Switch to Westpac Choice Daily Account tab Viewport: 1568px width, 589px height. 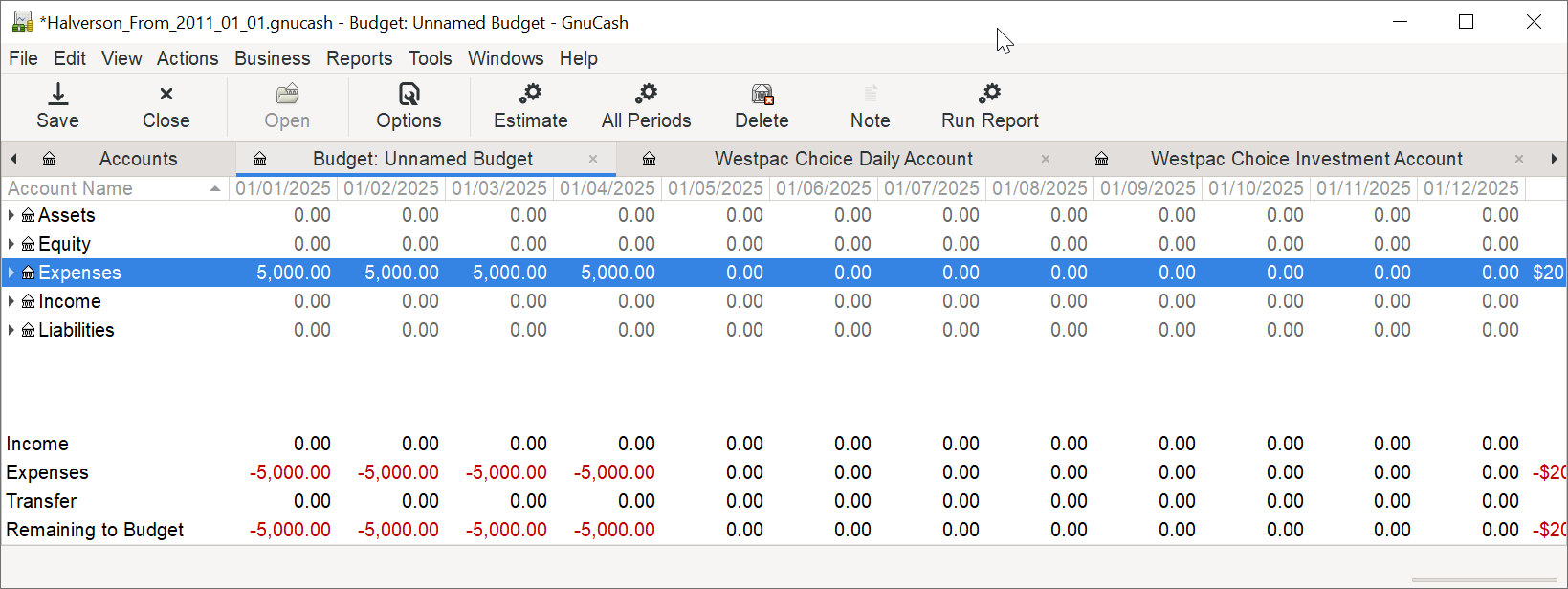coord(843,159)
